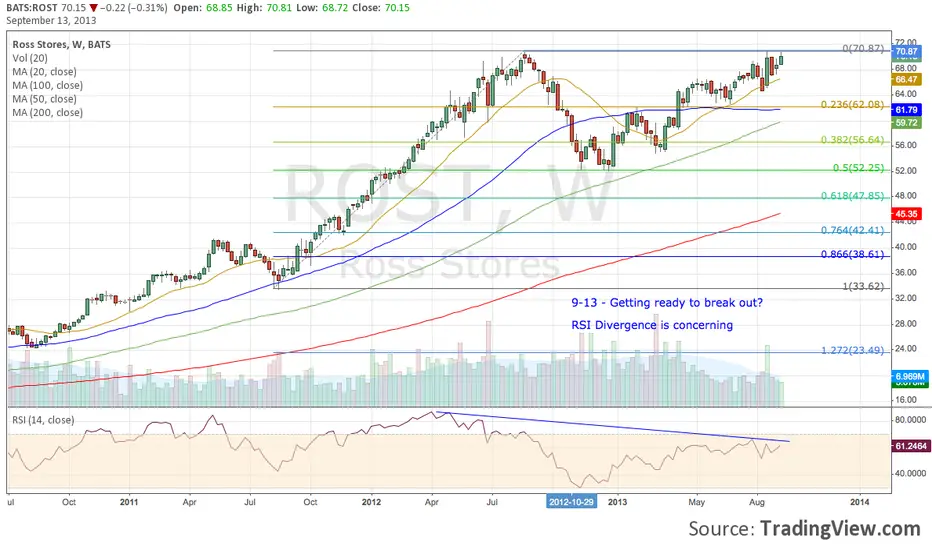This screenshot has width=932, height=550.
Task: Select the Ross Stores, W, BATS legend
Action: pyautogui.click(x=61, y=45)
